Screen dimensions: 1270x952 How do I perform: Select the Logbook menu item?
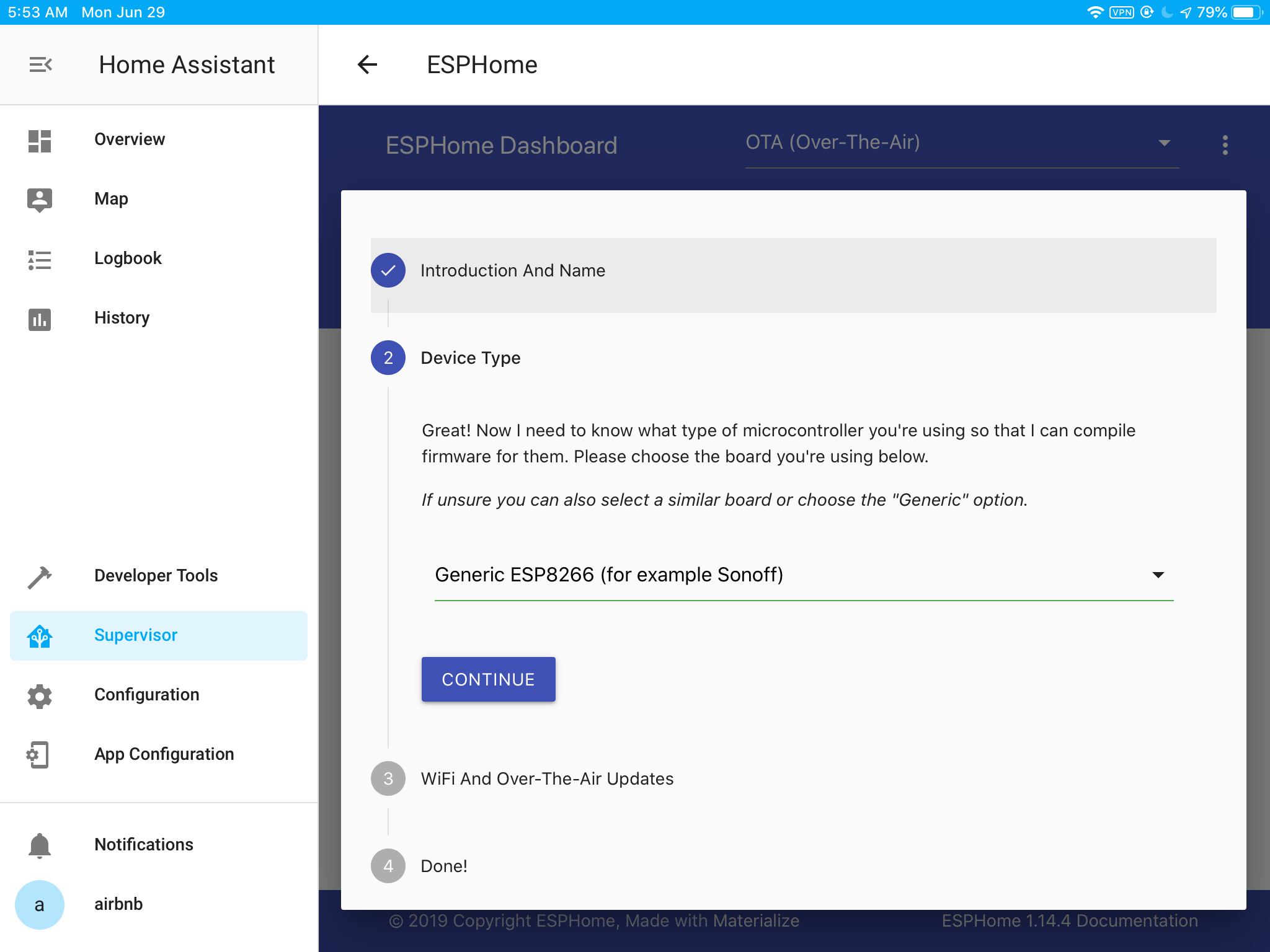[x=159, y=259]
